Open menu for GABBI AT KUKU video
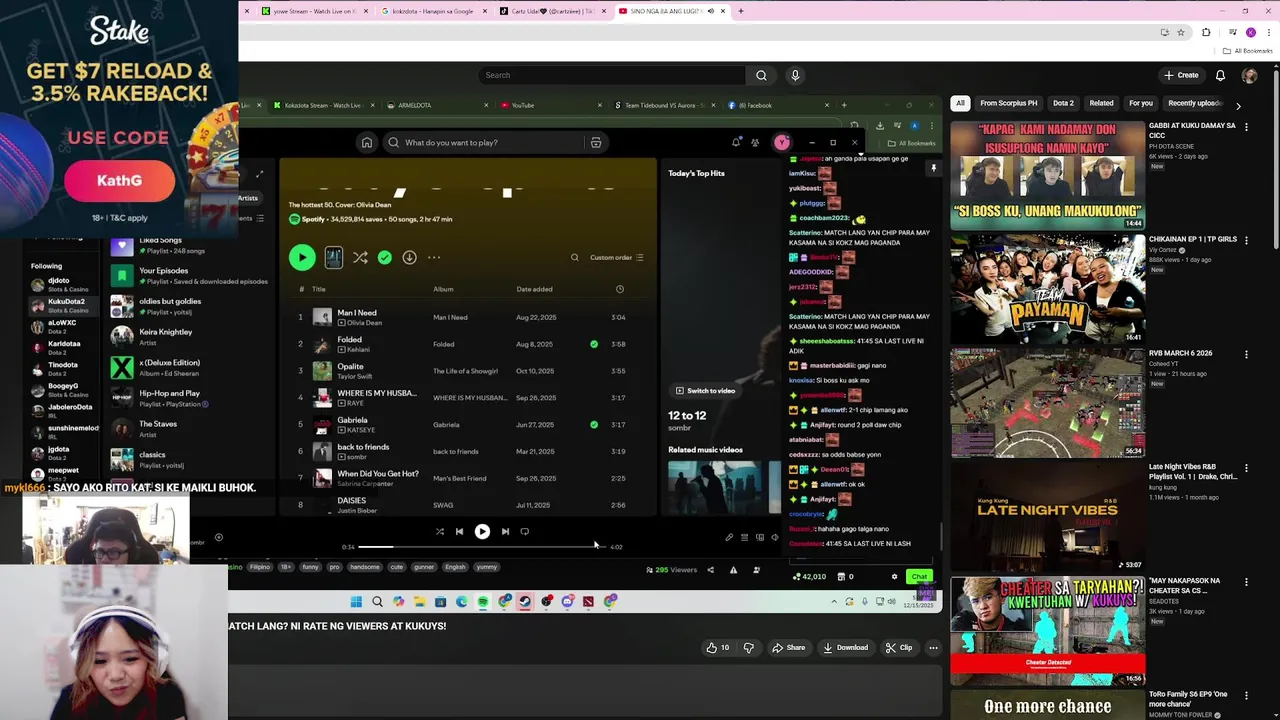This screenshot has height=720, width=1280. point(1246,127)
